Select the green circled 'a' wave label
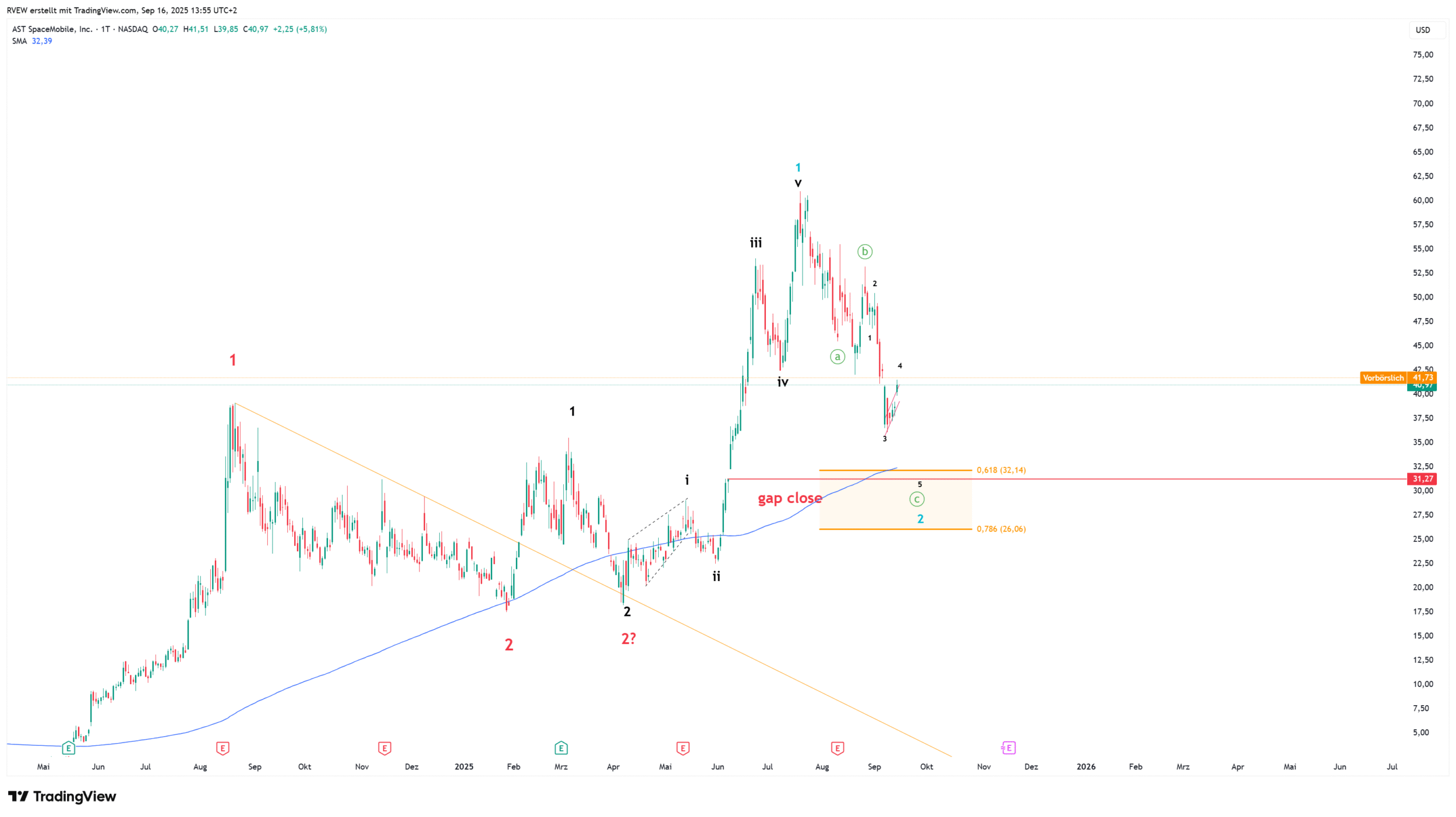The width and height of the screenshot is (1456, 817). coord(837,357)
